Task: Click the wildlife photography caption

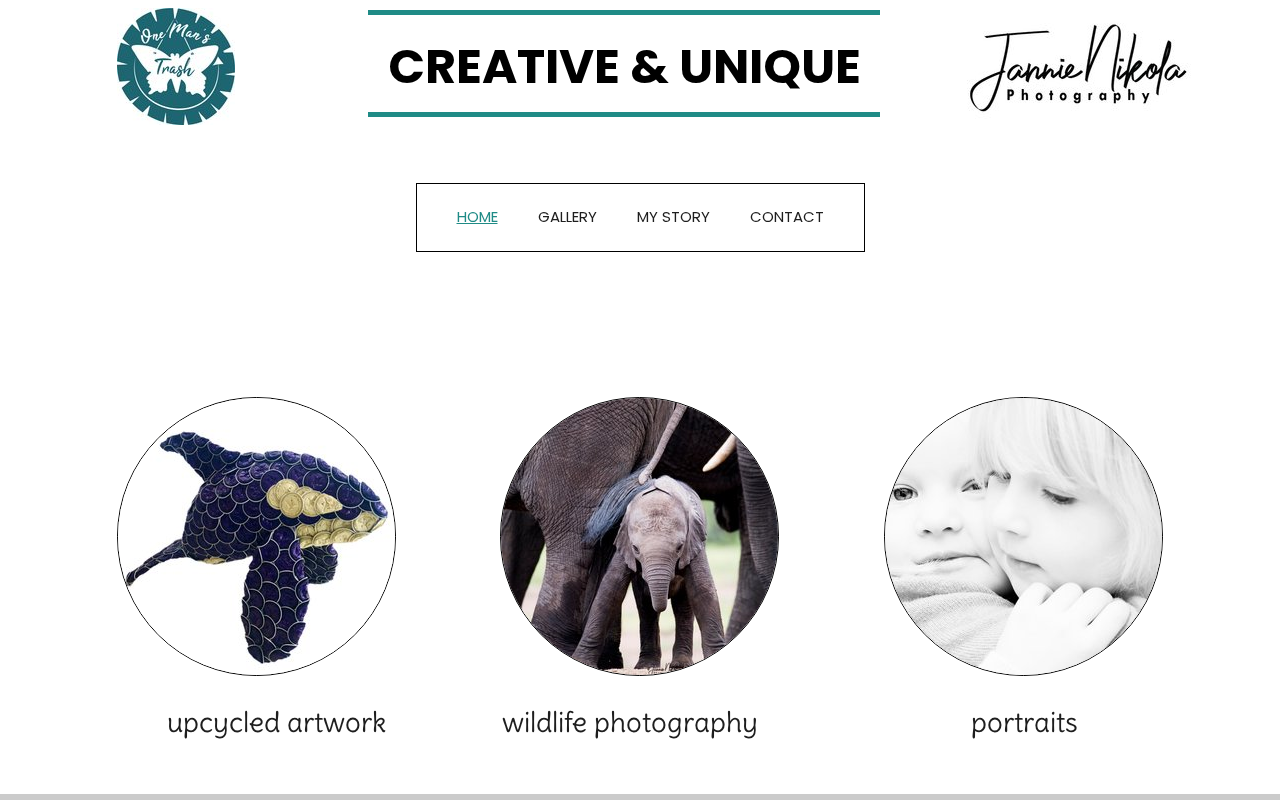Action: tap(630, 723)
